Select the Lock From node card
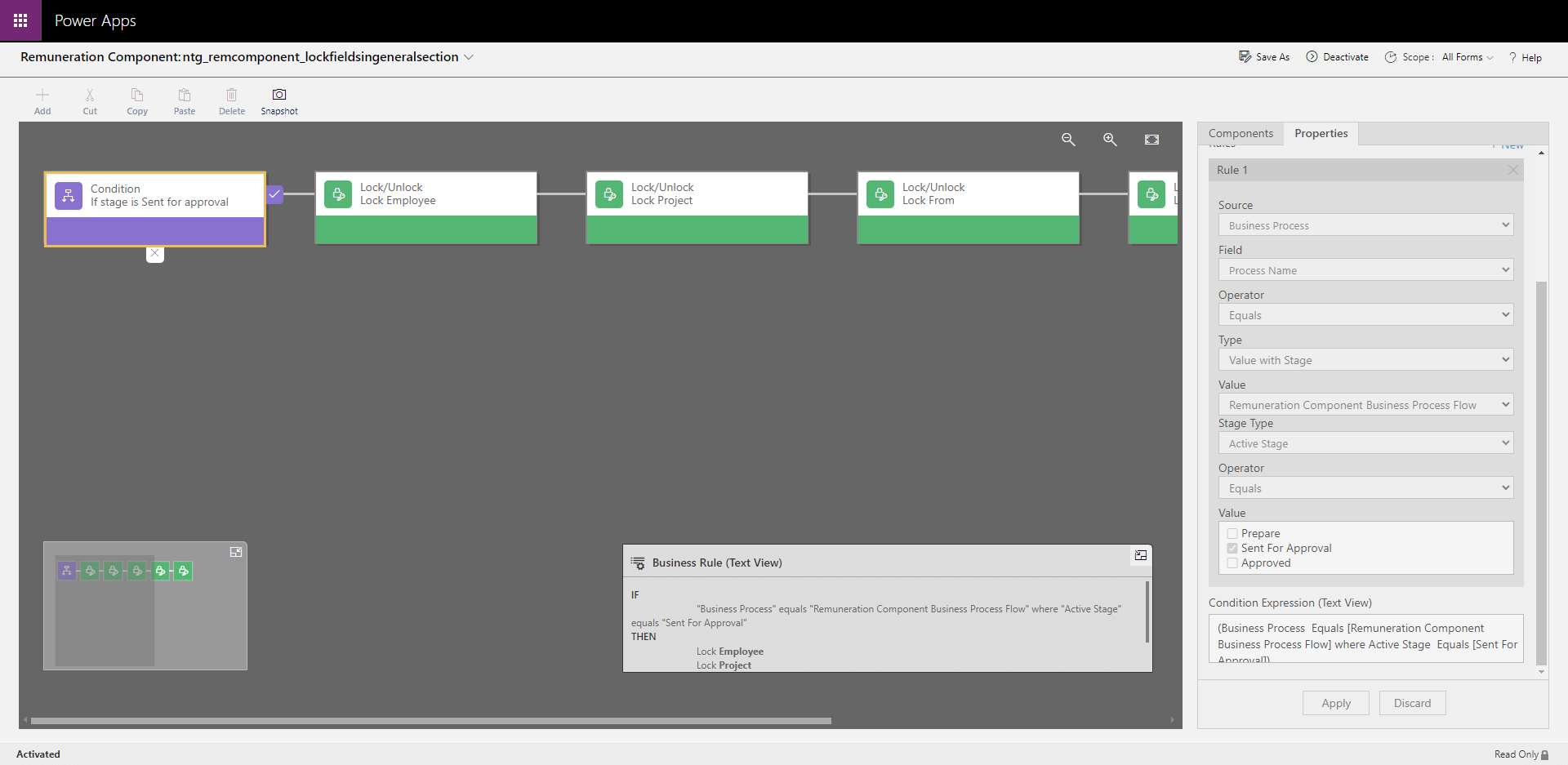This screenshot has height=765, width=1568. (969, 207)
